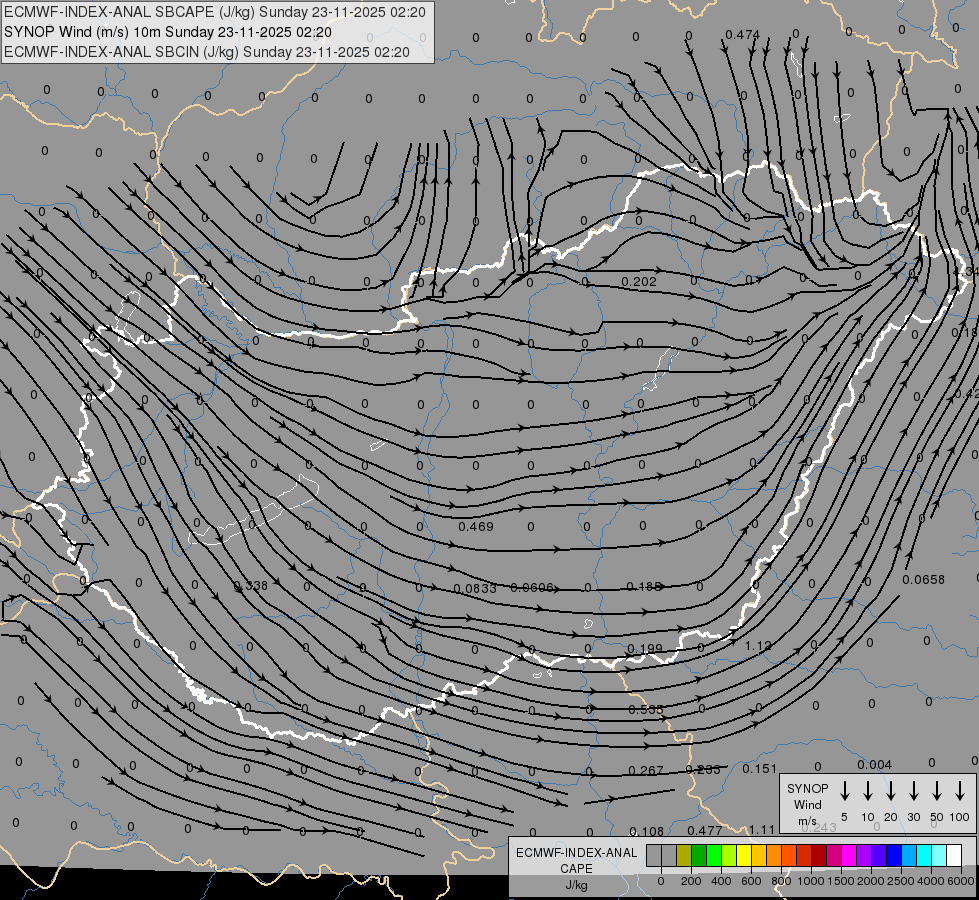Click the 0.0606 CAPE value on map
The width and height of the screenshot is (979, 900).
(532, 588)
